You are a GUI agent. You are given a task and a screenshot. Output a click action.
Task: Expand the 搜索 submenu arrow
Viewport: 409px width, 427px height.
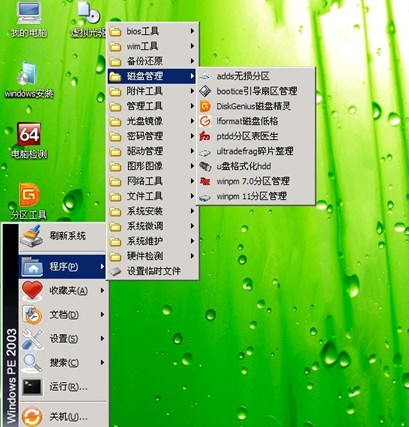pyautogui.click(x=102, y=363)
